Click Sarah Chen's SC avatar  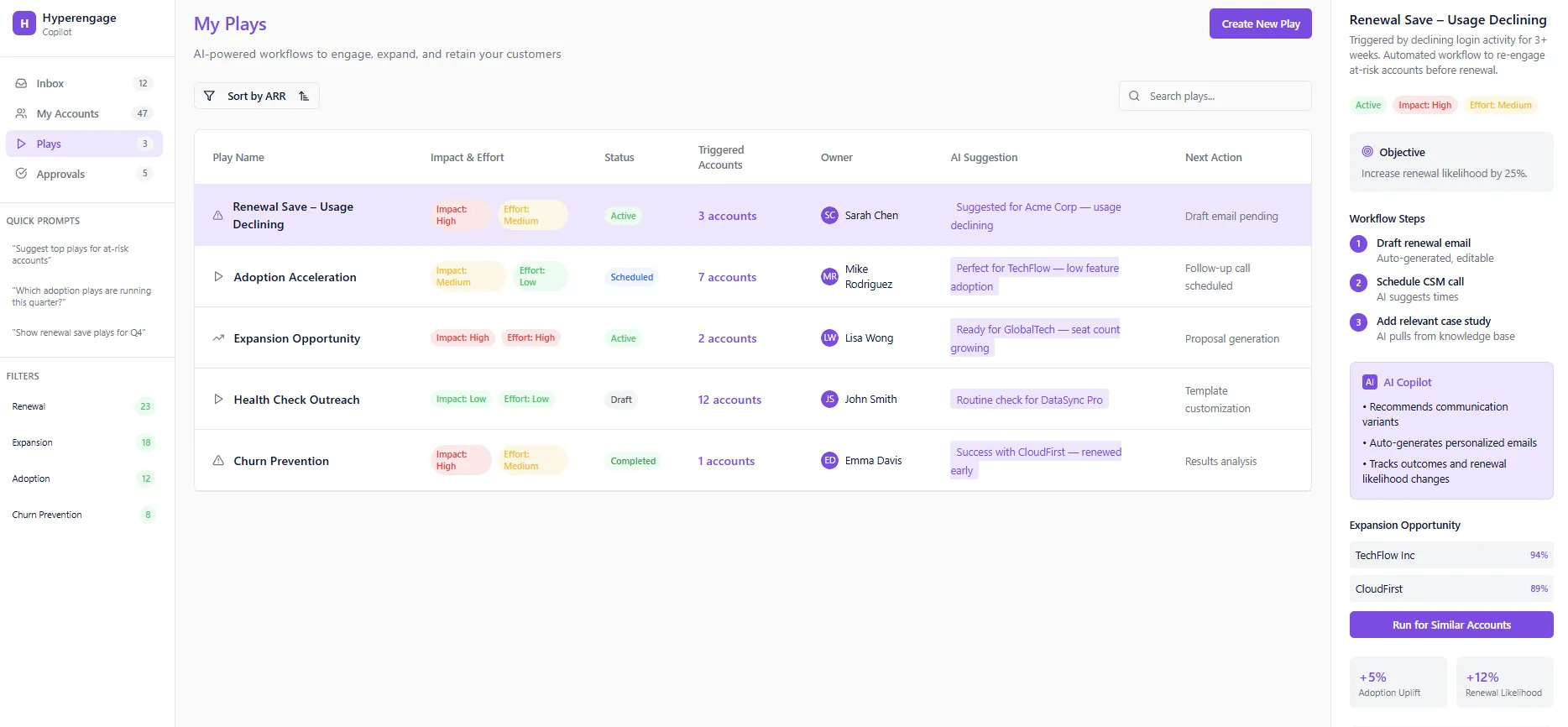[829, 216]
